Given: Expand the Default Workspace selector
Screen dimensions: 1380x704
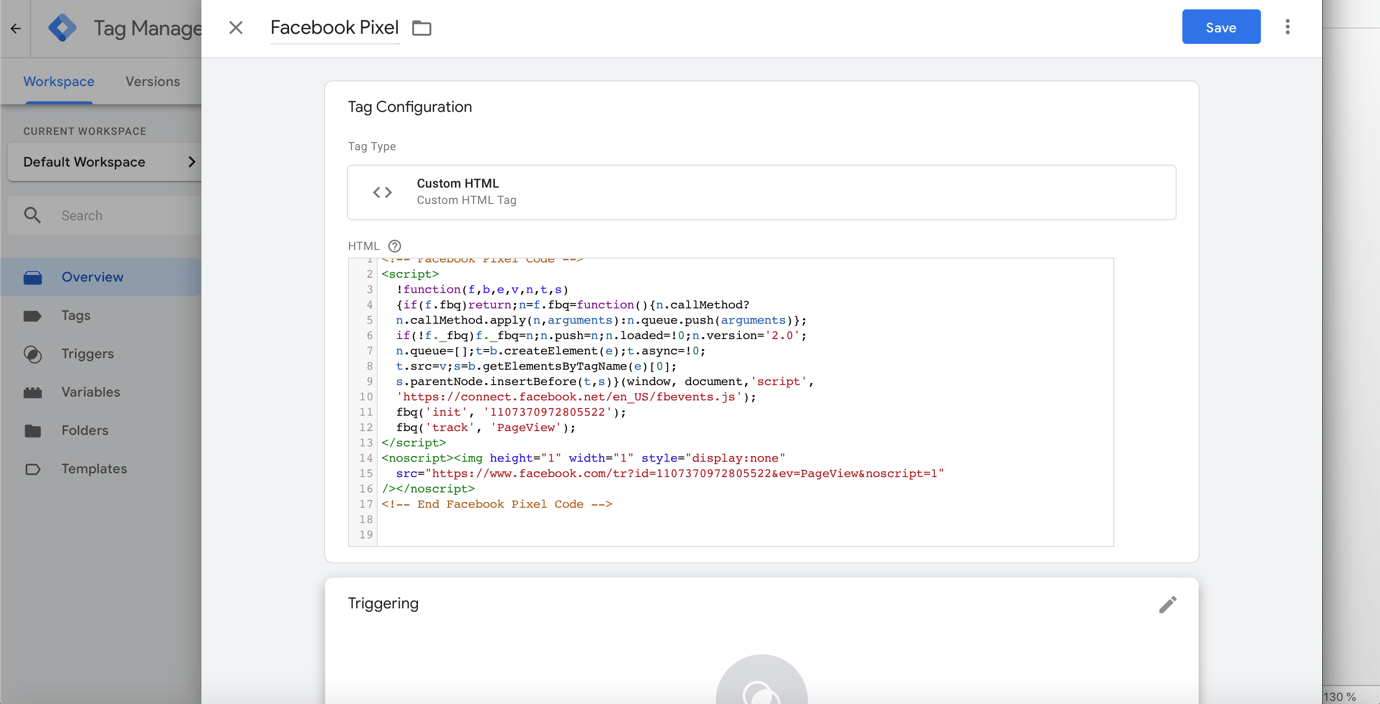Looking at the screenshot, I should click(105, 162).
